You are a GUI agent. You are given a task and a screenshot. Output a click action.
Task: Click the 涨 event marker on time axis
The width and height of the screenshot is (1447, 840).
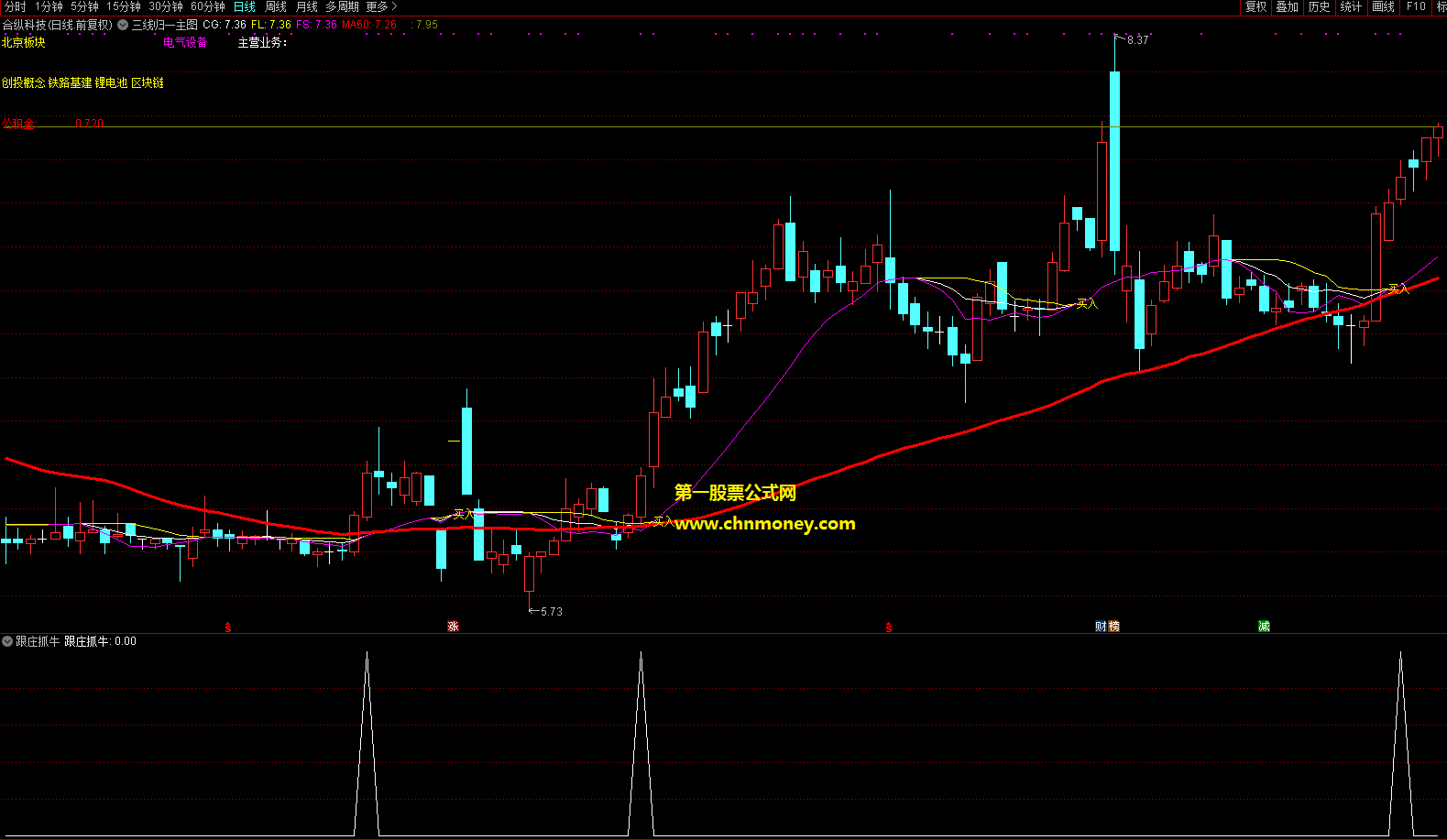(x=453, y=627)
